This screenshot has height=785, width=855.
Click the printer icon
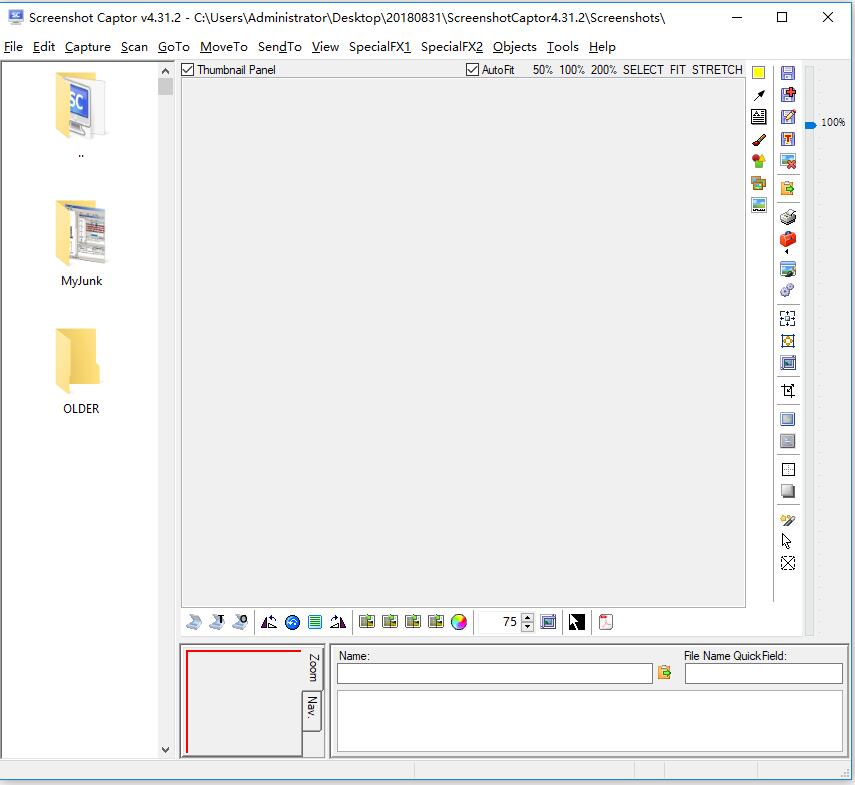[787, 217]
